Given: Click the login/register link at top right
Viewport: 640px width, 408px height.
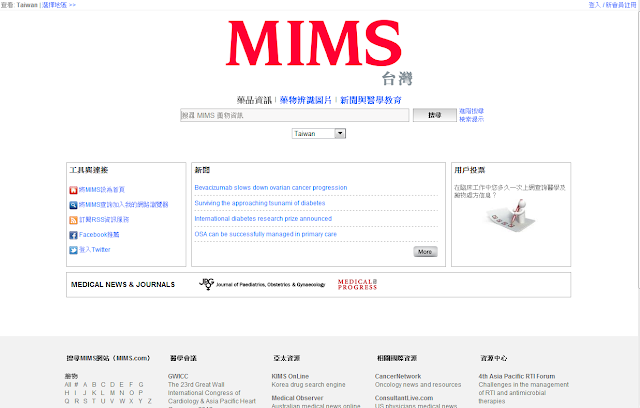Looking at the screenshot, I should pyautogui.click(x=612, y=5).
